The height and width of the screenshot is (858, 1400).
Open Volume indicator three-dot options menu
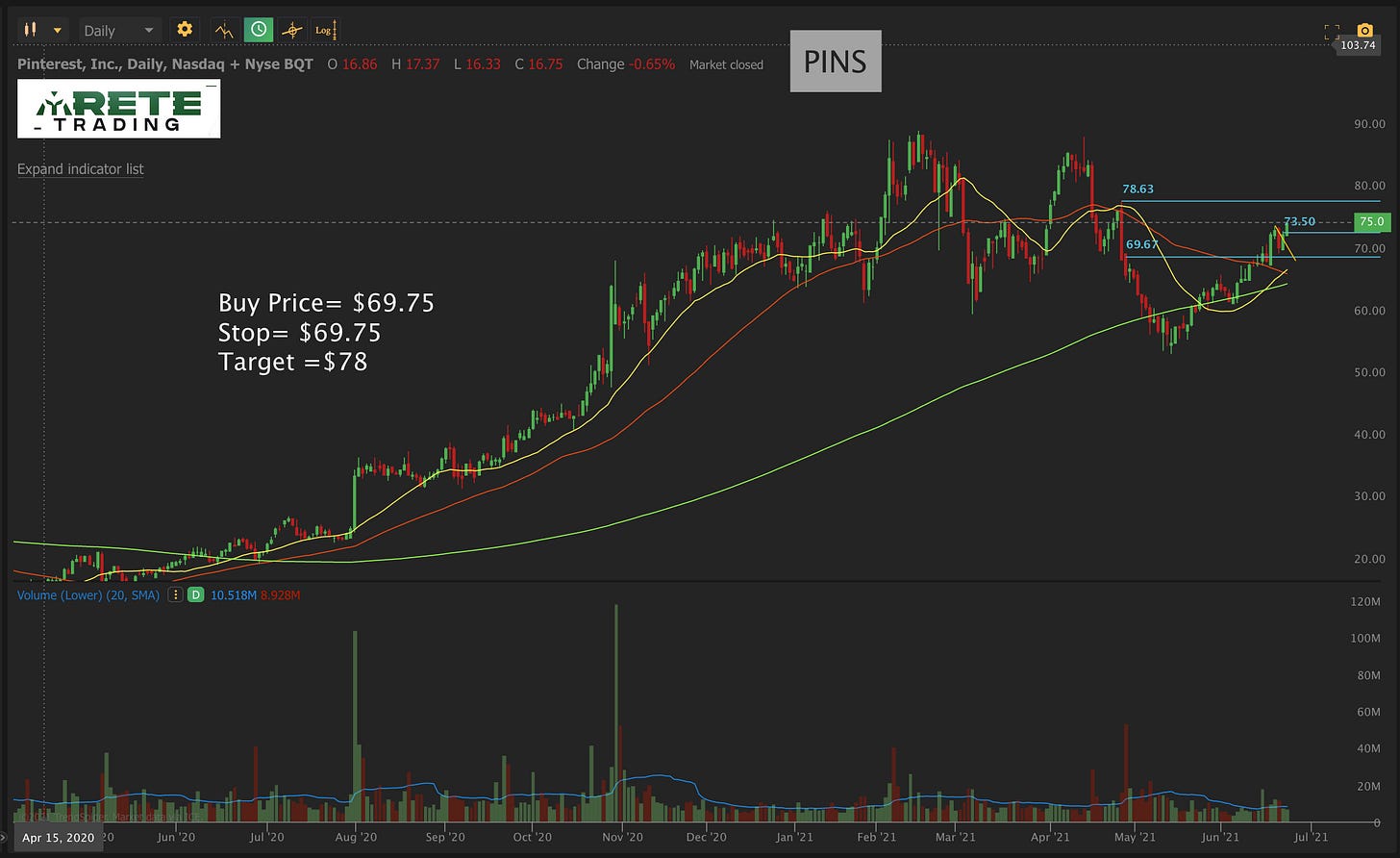click(176, 595)
